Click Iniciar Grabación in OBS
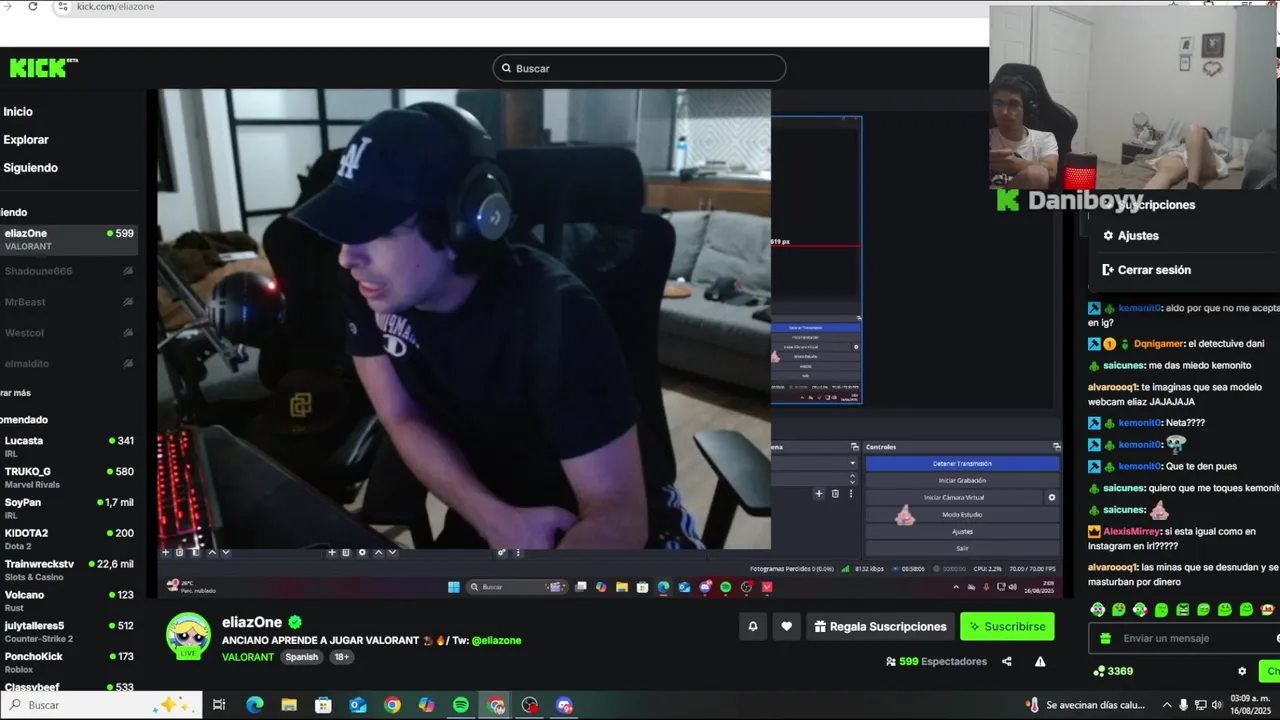1280x720 pixels. click(x=962, y=480)
